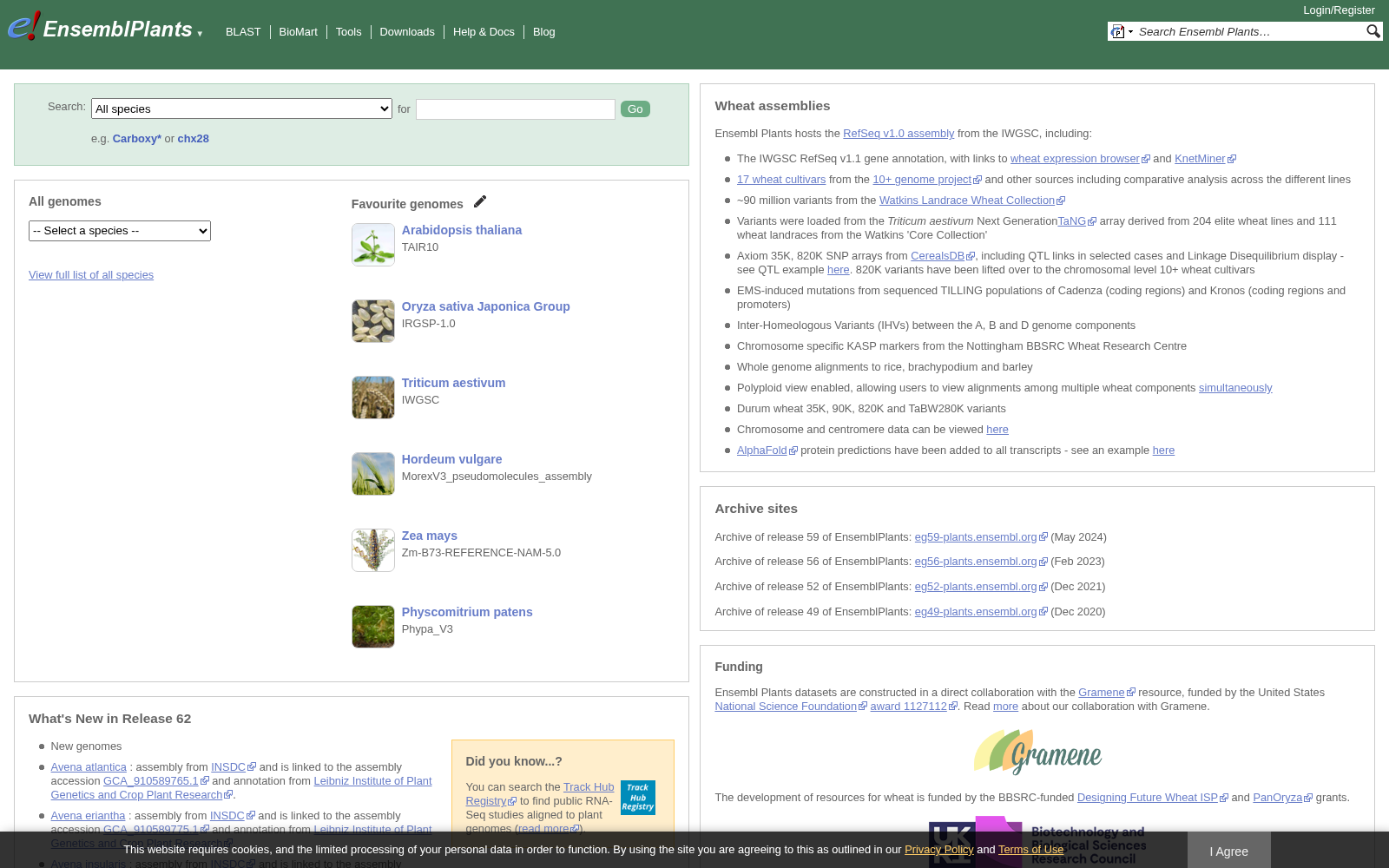Open Designing Future Wheat ISP link
Screen dimensions: 1389x868
[1152, 798]
